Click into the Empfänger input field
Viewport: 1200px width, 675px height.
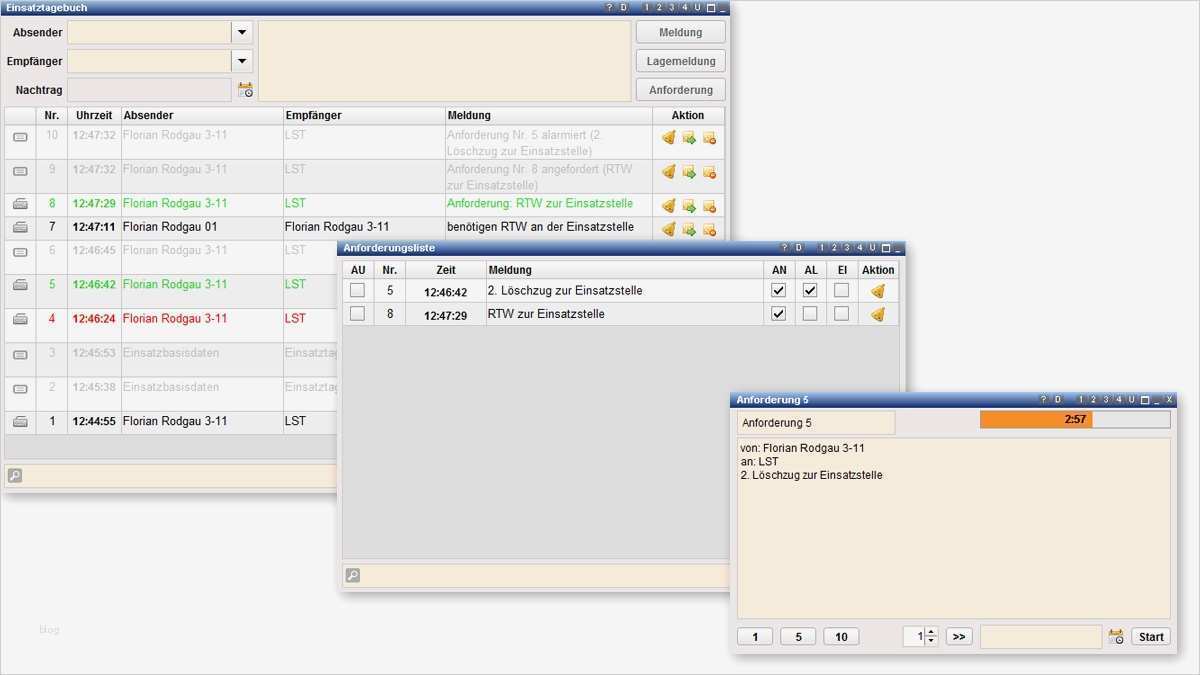click(x=149, y=61)
